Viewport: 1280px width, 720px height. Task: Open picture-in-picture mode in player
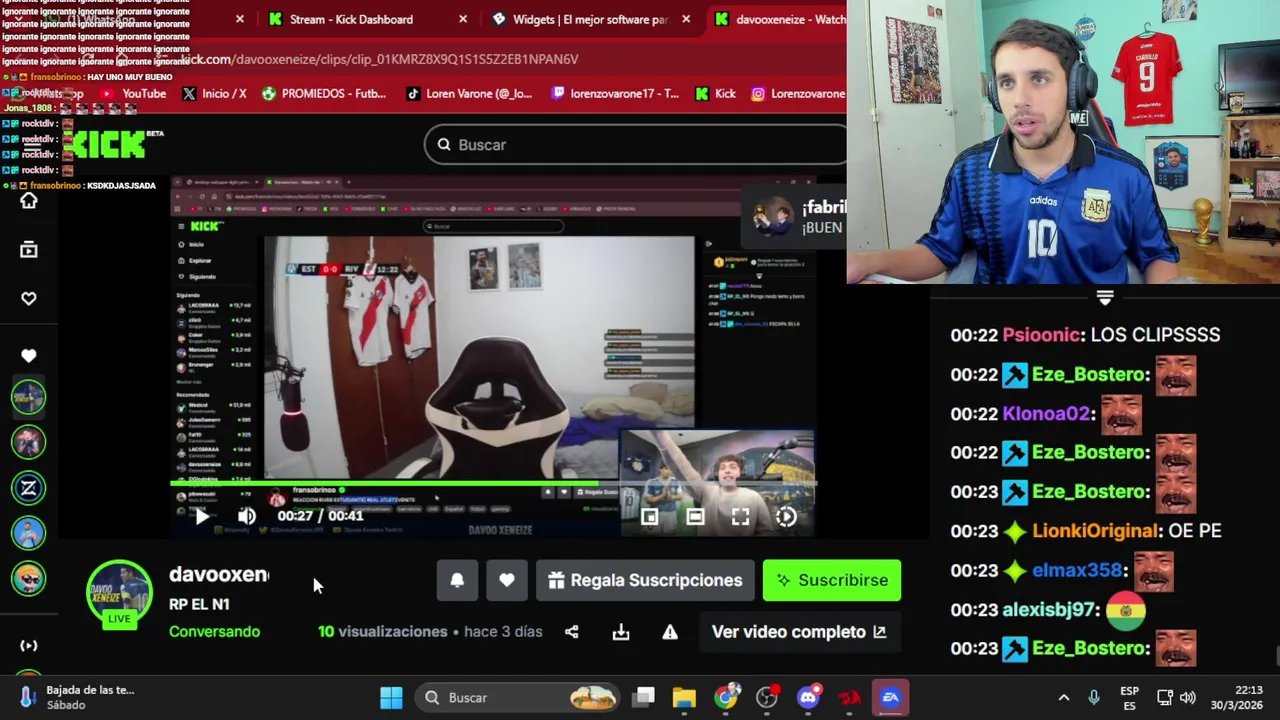(x=649, y=517)
